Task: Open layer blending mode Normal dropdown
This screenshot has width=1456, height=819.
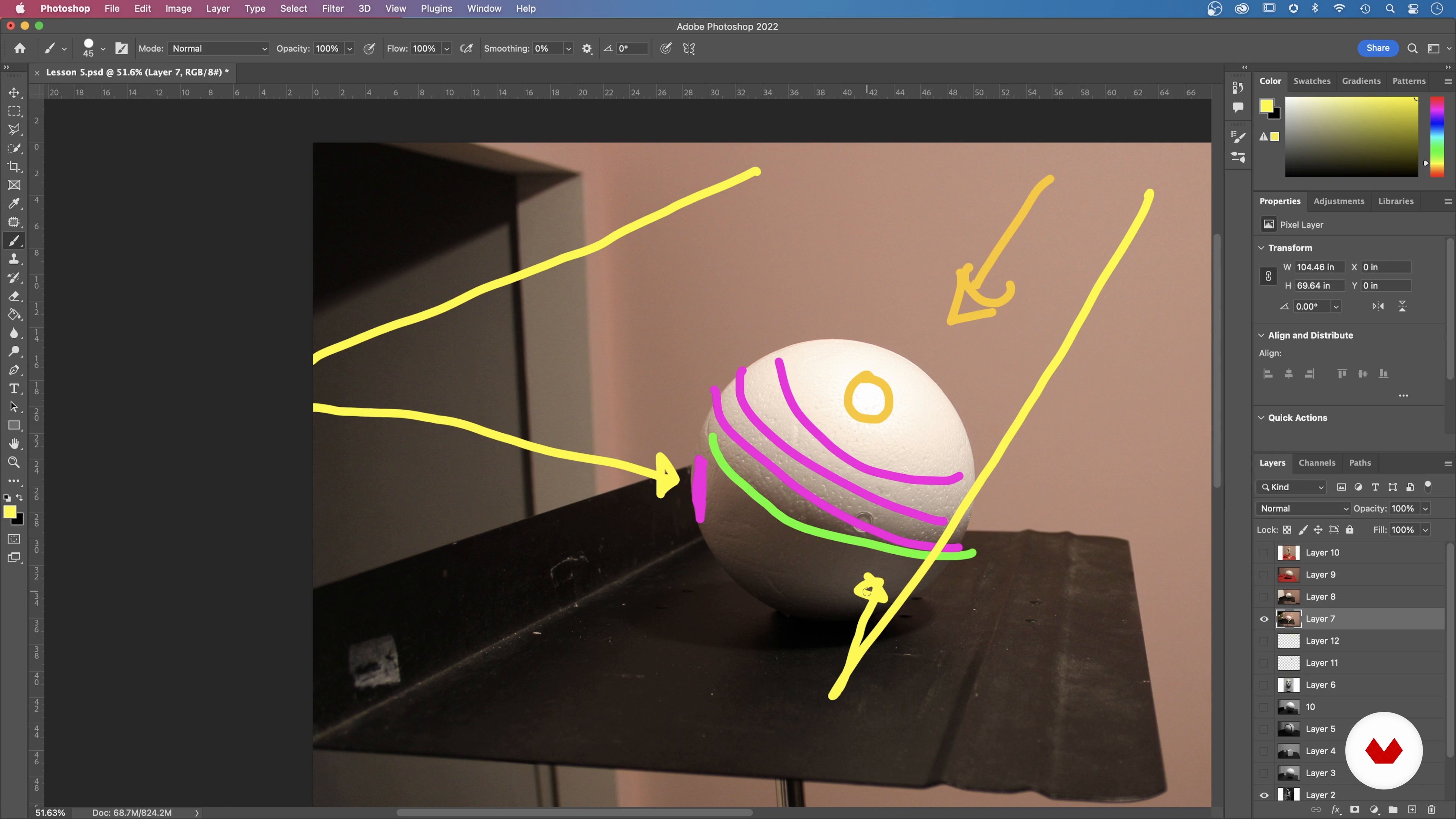Action: pos(1303,509)
